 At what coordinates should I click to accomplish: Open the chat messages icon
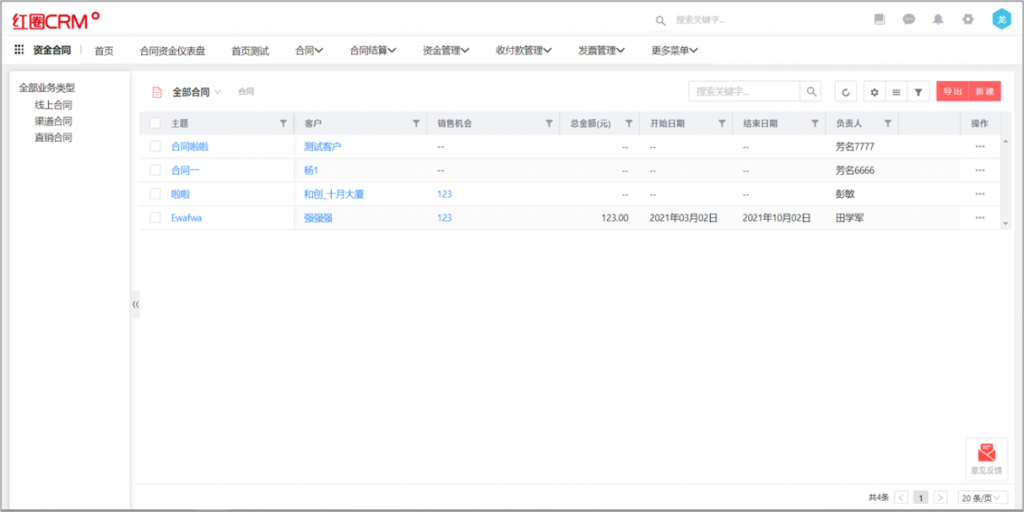[909, 19]
